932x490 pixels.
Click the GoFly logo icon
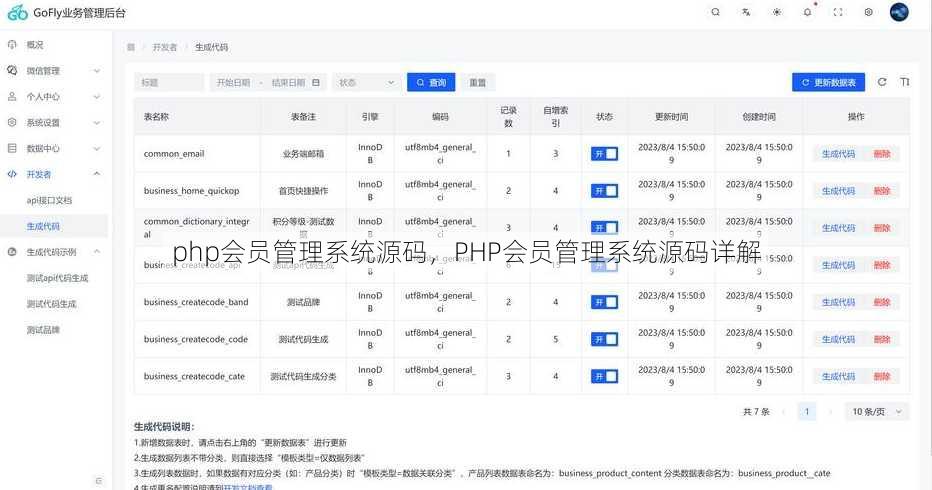[17, 12]
